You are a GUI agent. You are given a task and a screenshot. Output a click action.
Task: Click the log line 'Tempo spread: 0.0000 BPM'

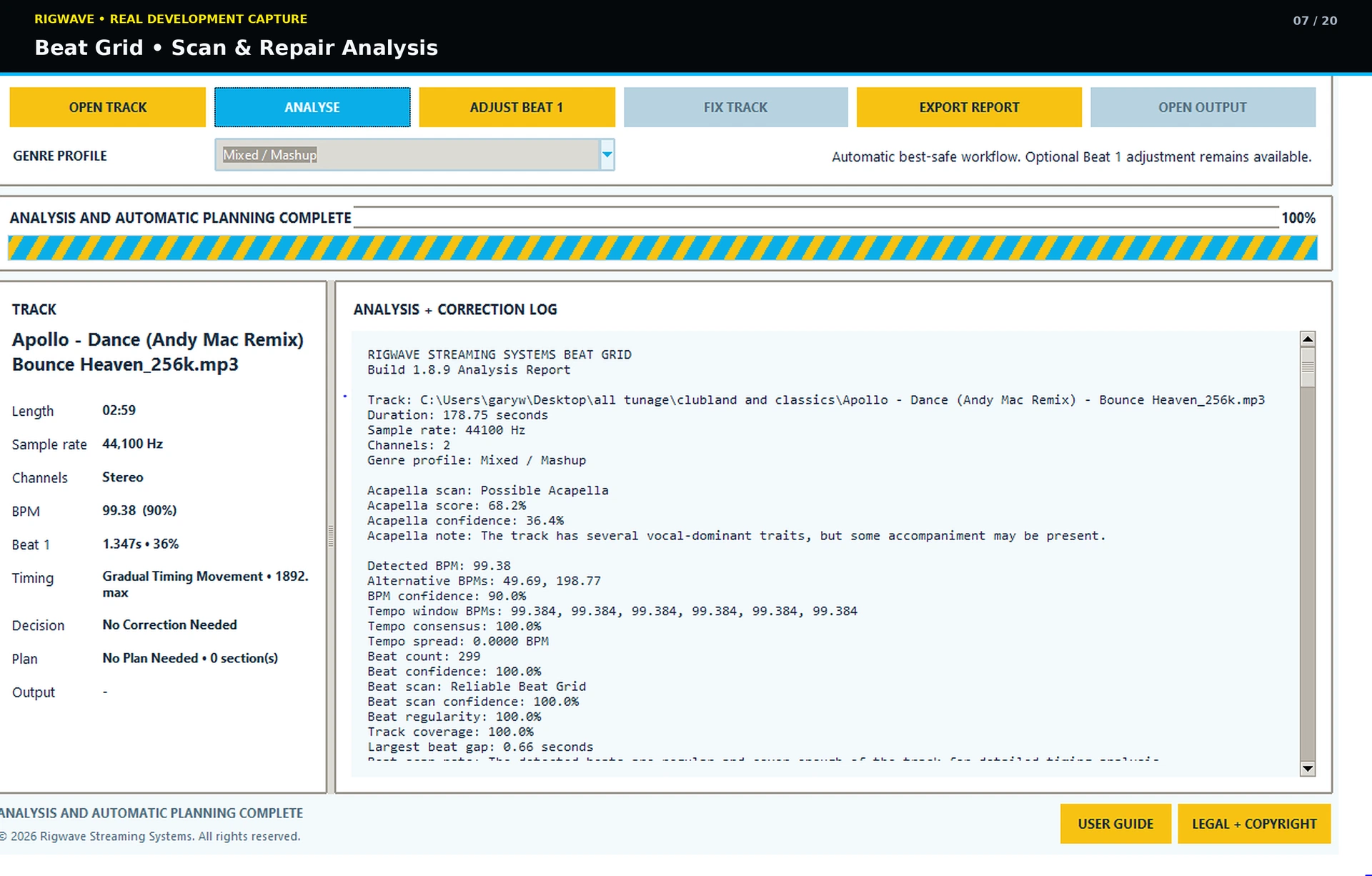[x=458, y=641]
